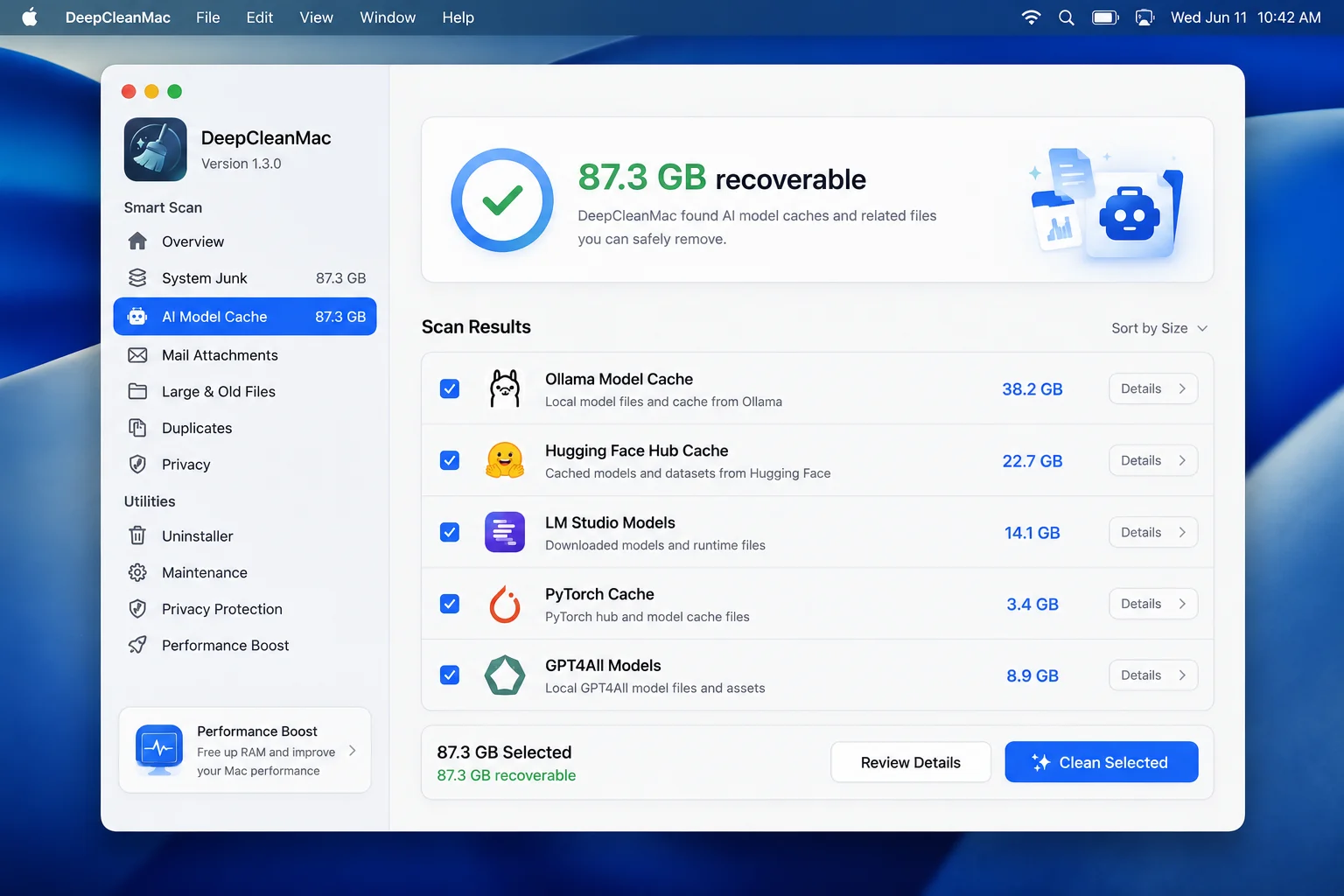Click the 3.4 GB size value
Screen dimensions: 1344x896
pos(1032,605)
